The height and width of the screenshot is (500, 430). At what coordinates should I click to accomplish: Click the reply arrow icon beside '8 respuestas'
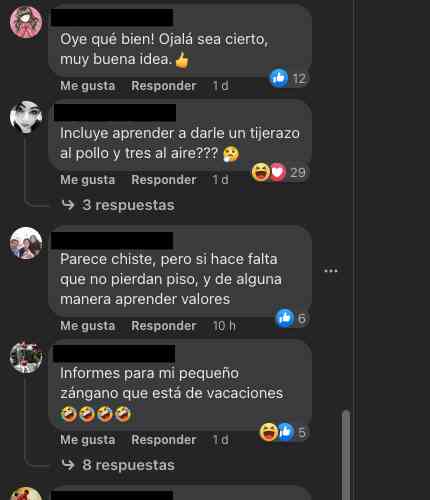click(68, 465)
